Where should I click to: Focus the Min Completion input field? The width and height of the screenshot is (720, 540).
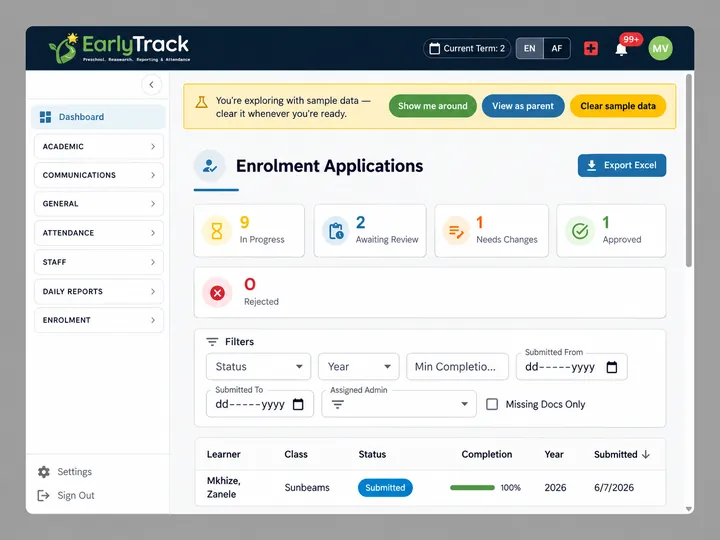pyautogui.click(x=457, y=366)
